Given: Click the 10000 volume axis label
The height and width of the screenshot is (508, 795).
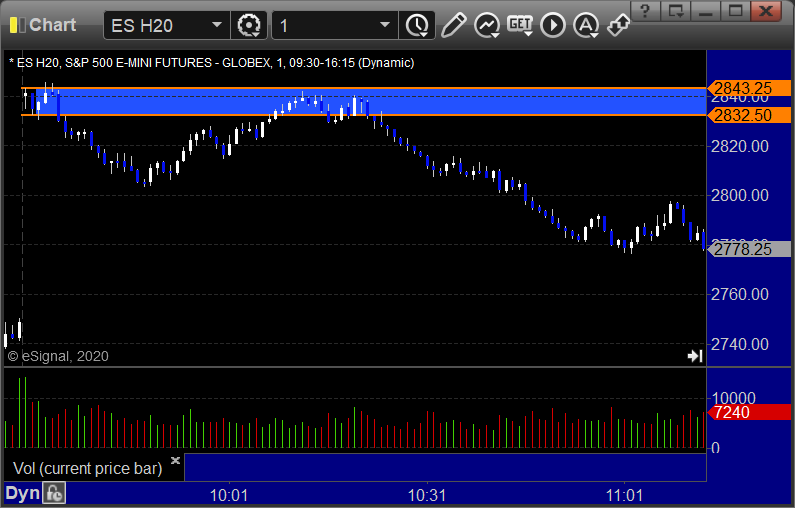Looking at the screenshot, I should point(734,397).
